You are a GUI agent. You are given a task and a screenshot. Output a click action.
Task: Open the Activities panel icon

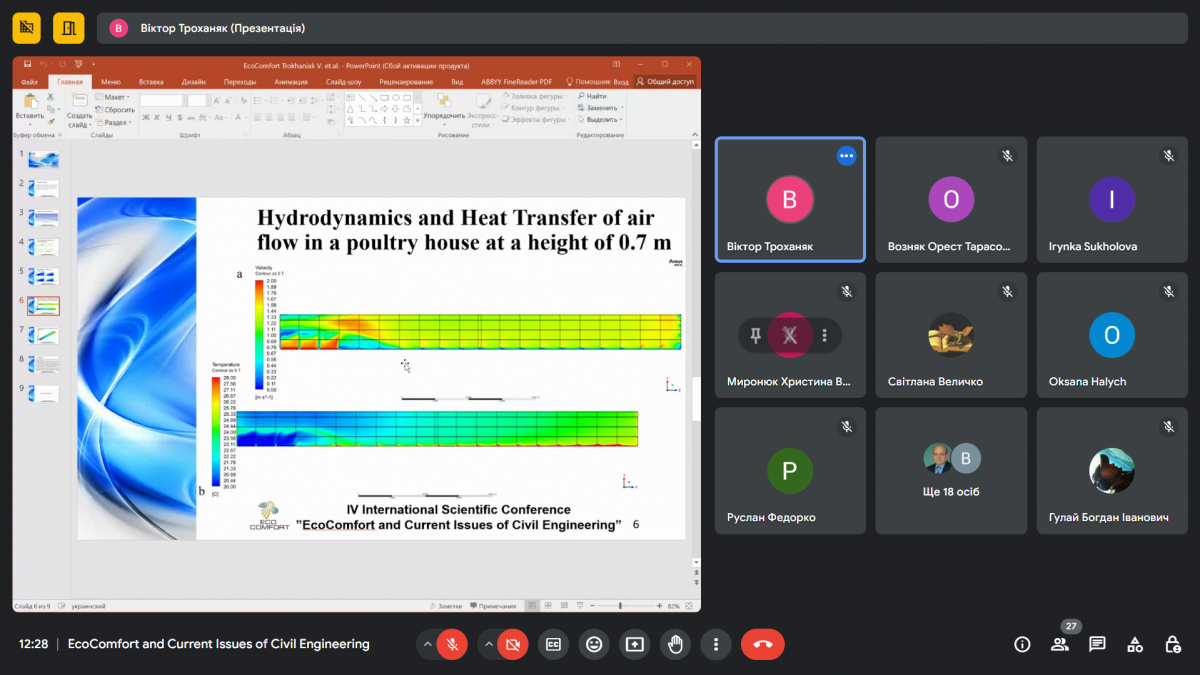[x=1135, y=645]
